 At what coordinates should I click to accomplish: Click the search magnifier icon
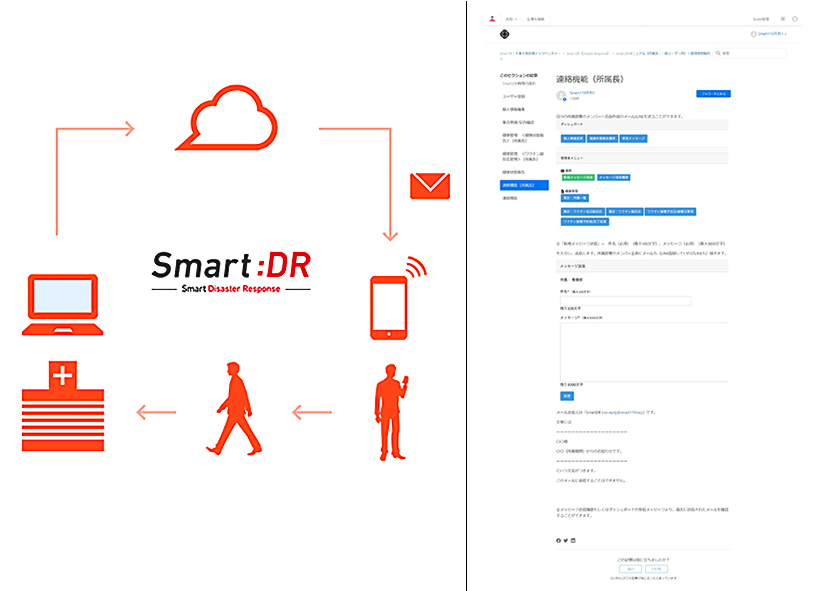(718, 53)
